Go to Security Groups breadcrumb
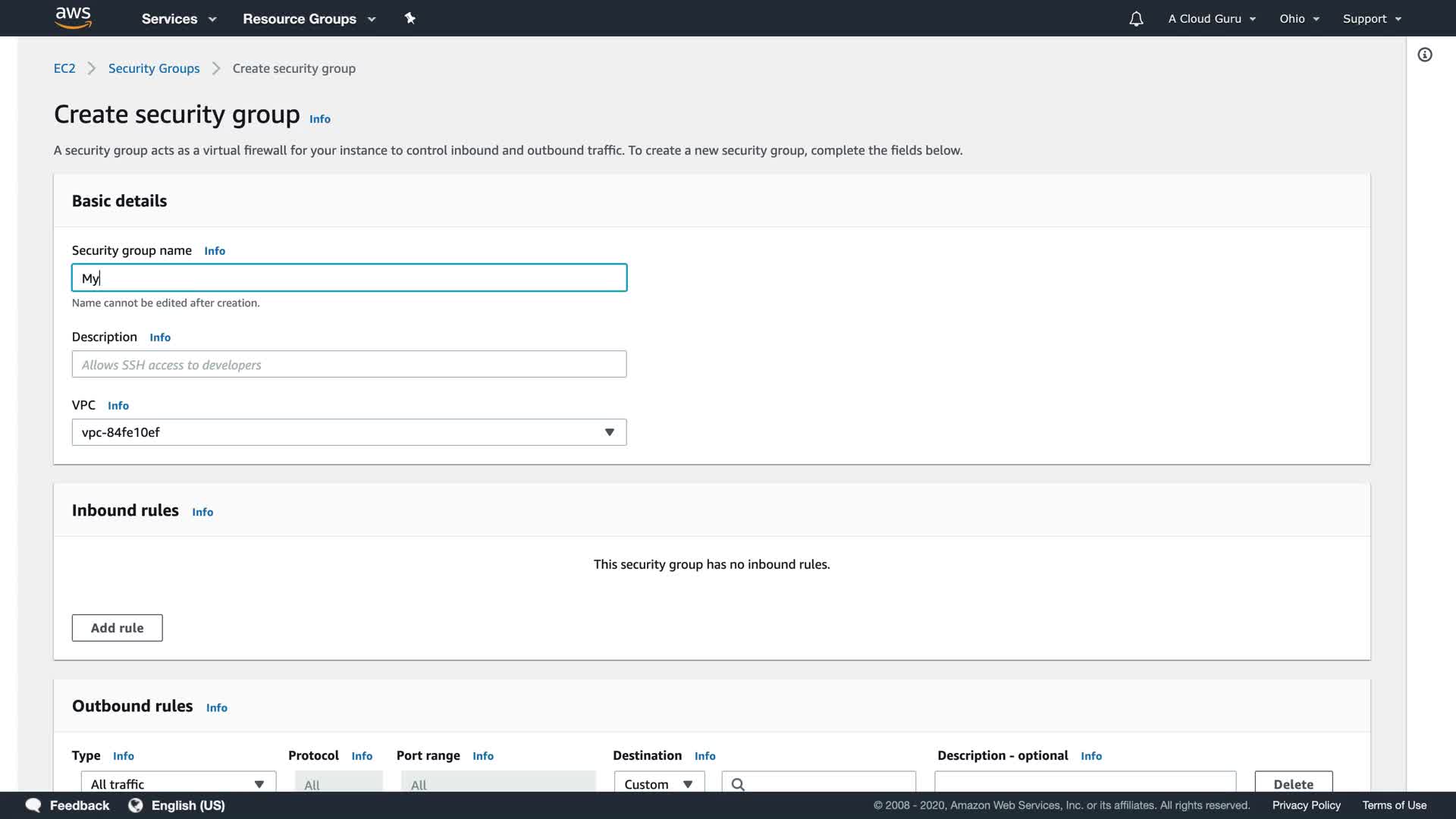The height and width of the screenshot is (819, 1456). click(154, 68)
